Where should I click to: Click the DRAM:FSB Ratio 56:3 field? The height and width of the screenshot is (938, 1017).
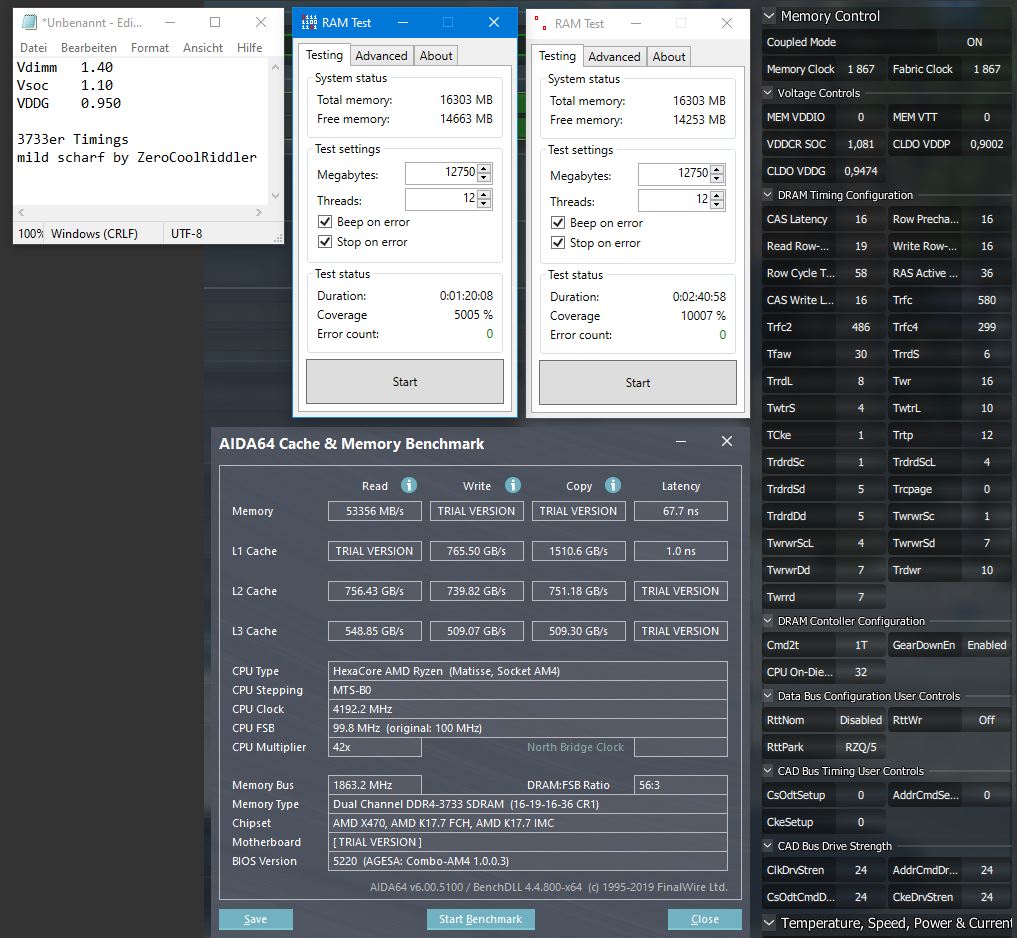point(681,785)
